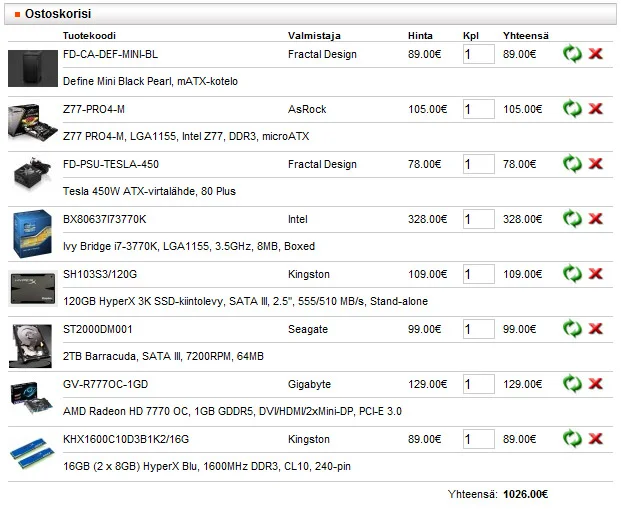
Task: Open Intel processor box thumbnail
Action: pos(32,233)
